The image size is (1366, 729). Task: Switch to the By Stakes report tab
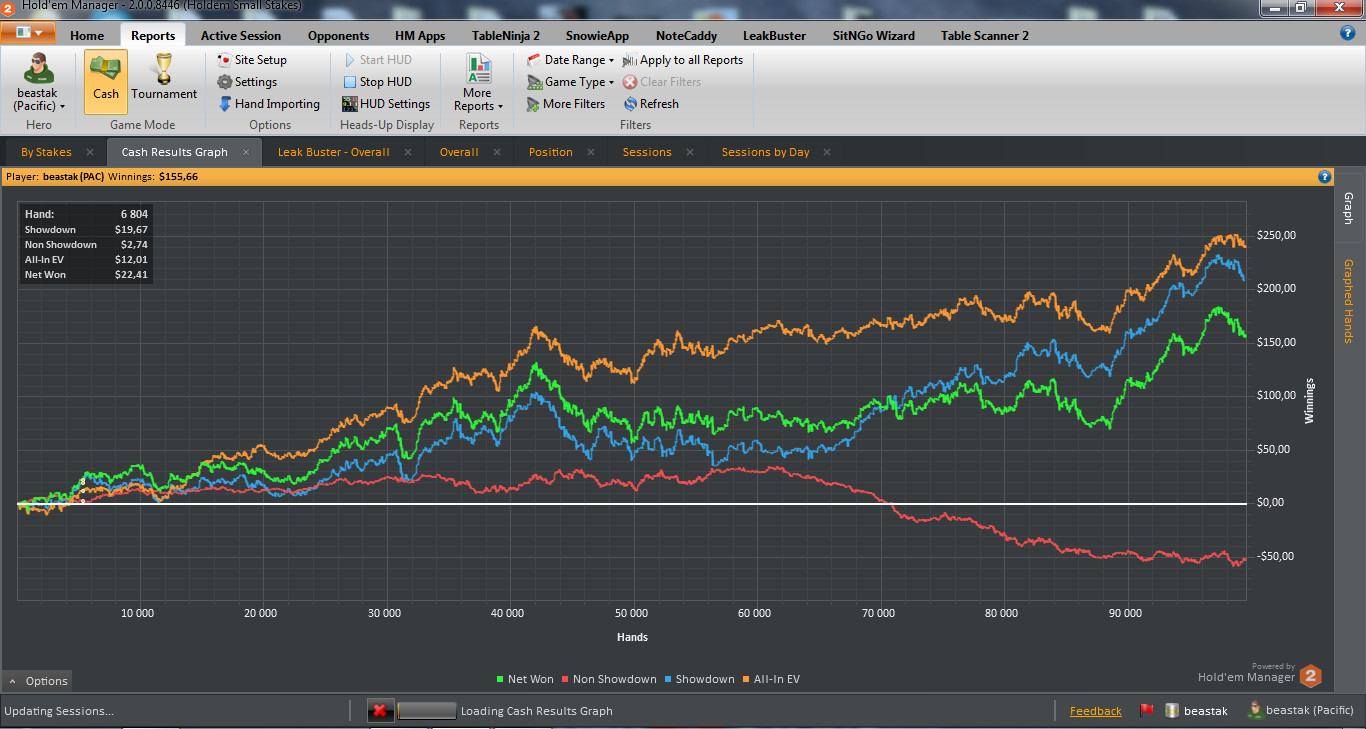[x=46, y=152]
